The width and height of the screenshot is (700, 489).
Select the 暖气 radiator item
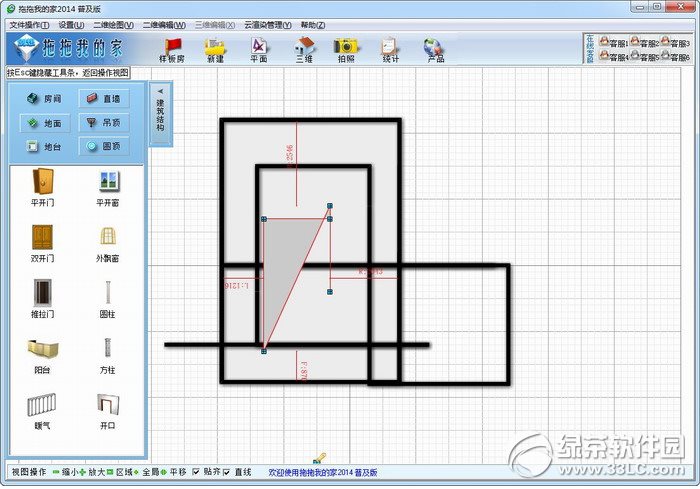click(42, 411)
